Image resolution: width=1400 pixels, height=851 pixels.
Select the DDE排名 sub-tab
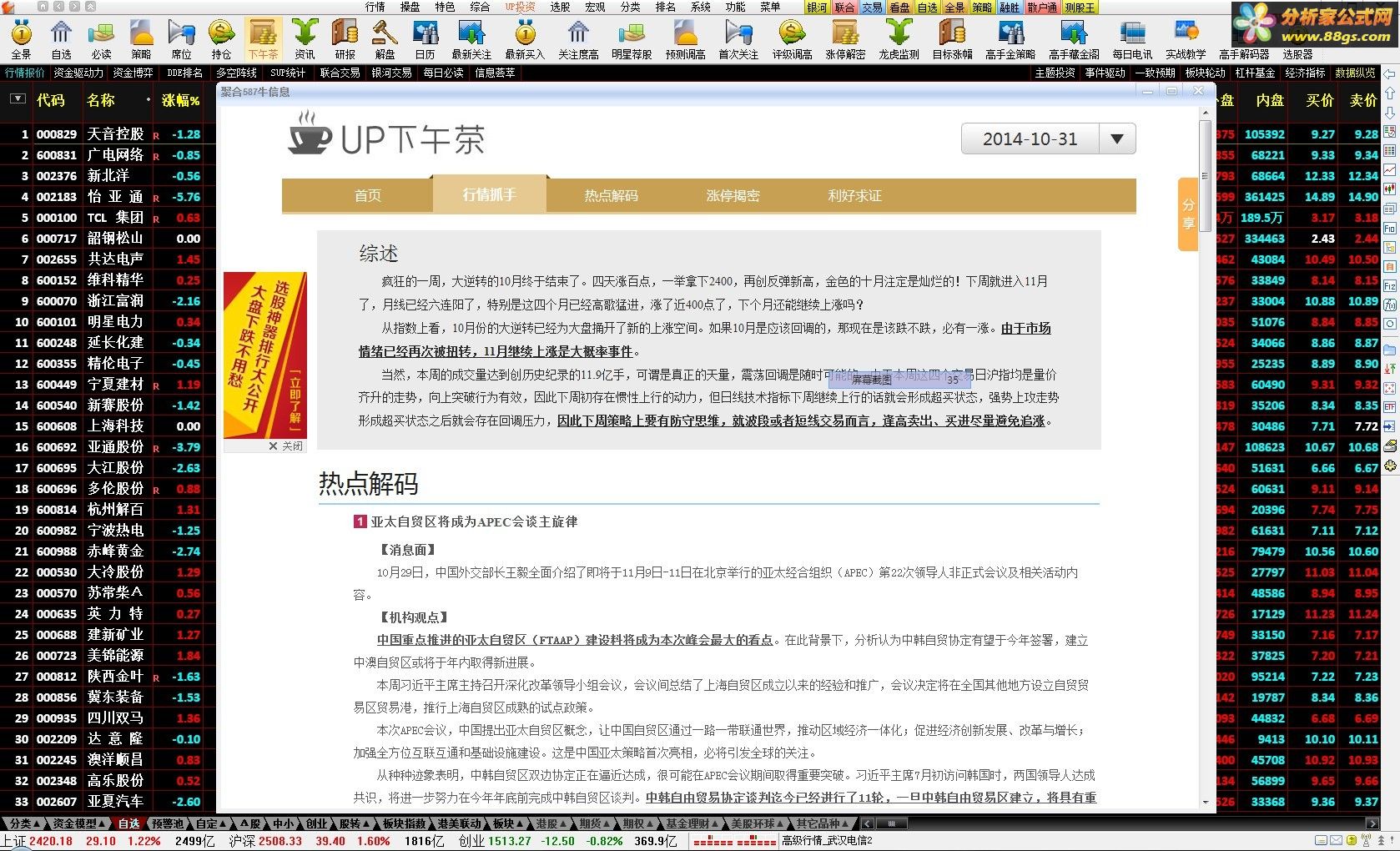click(x=184, y=73)
